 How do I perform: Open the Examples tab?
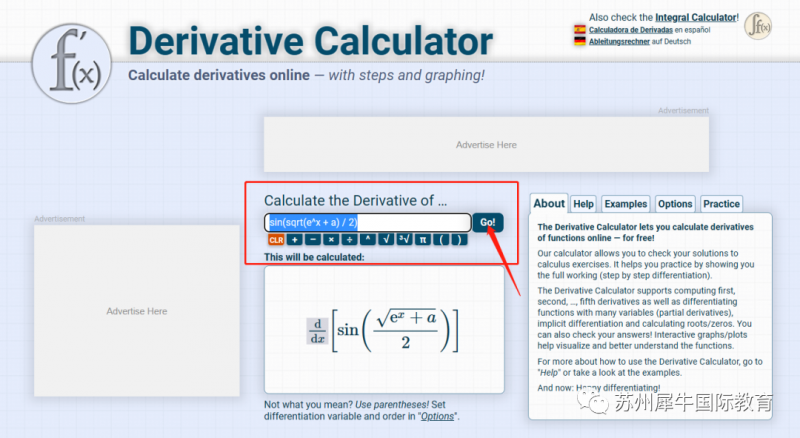[x=626, y=204]
